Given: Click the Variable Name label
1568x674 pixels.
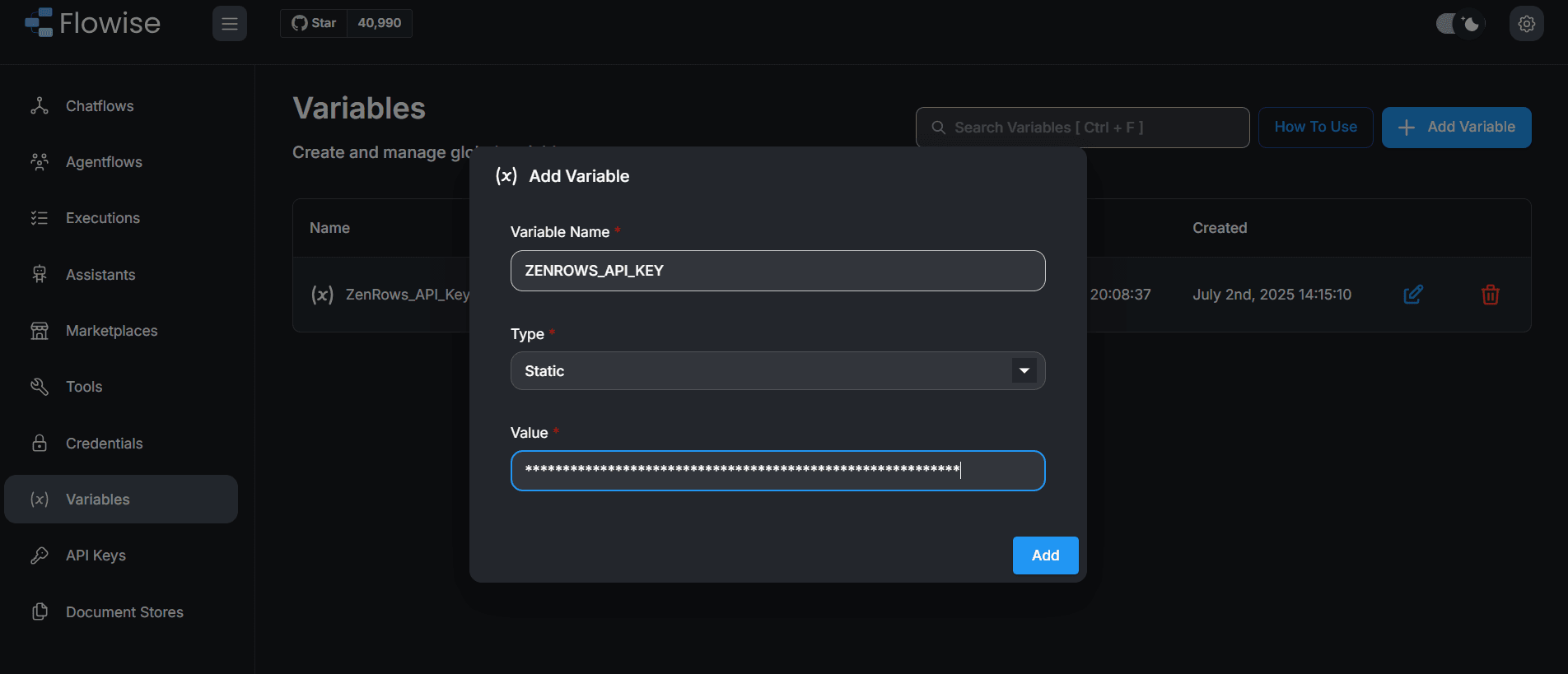Looking at the screenshot, I should click(560, 232).
